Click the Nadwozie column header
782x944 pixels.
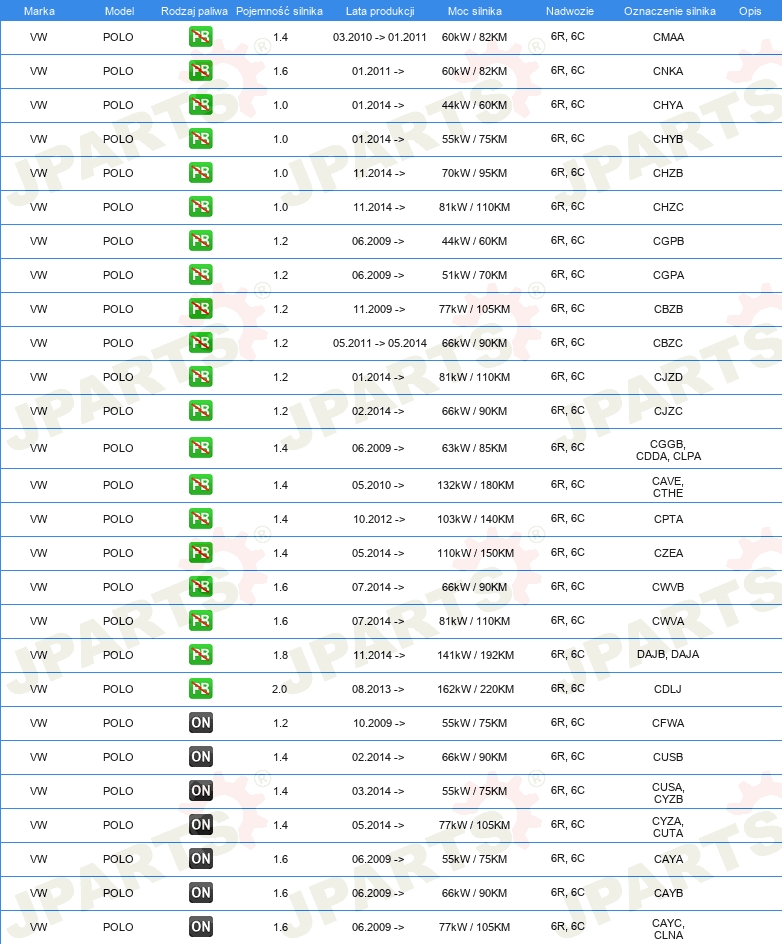[x=569, y=11]
